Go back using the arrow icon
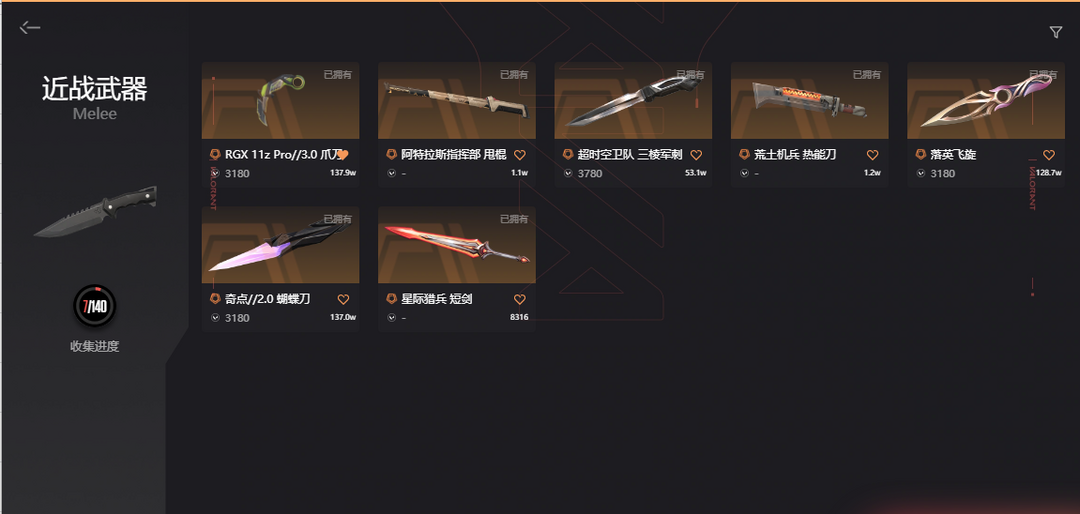The image size is (1080, 514). [30, 28]
